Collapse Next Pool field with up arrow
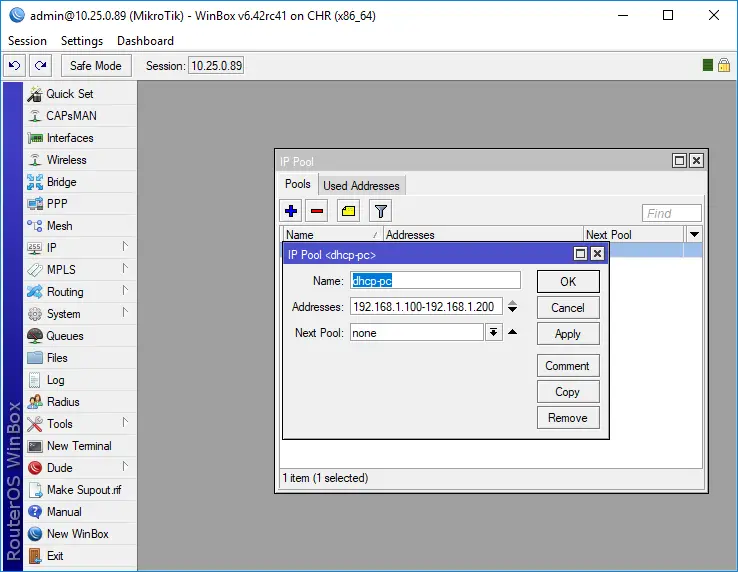Viewport: 738px width, 572px height. [513, 332]
